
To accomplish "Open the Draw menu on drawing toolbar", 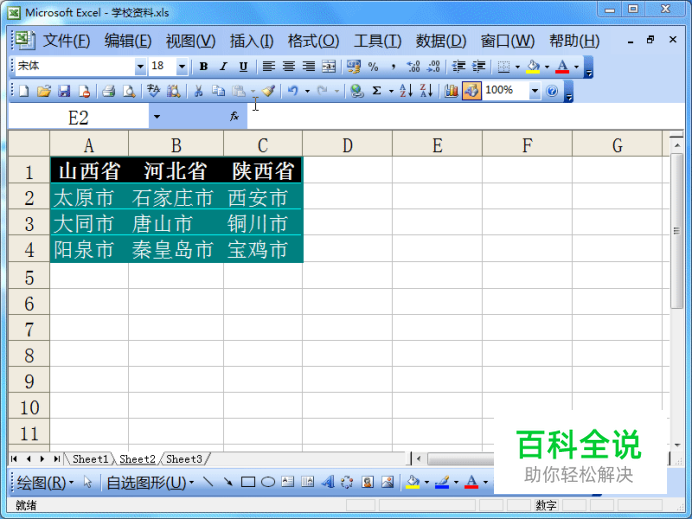I will [45, 483].
